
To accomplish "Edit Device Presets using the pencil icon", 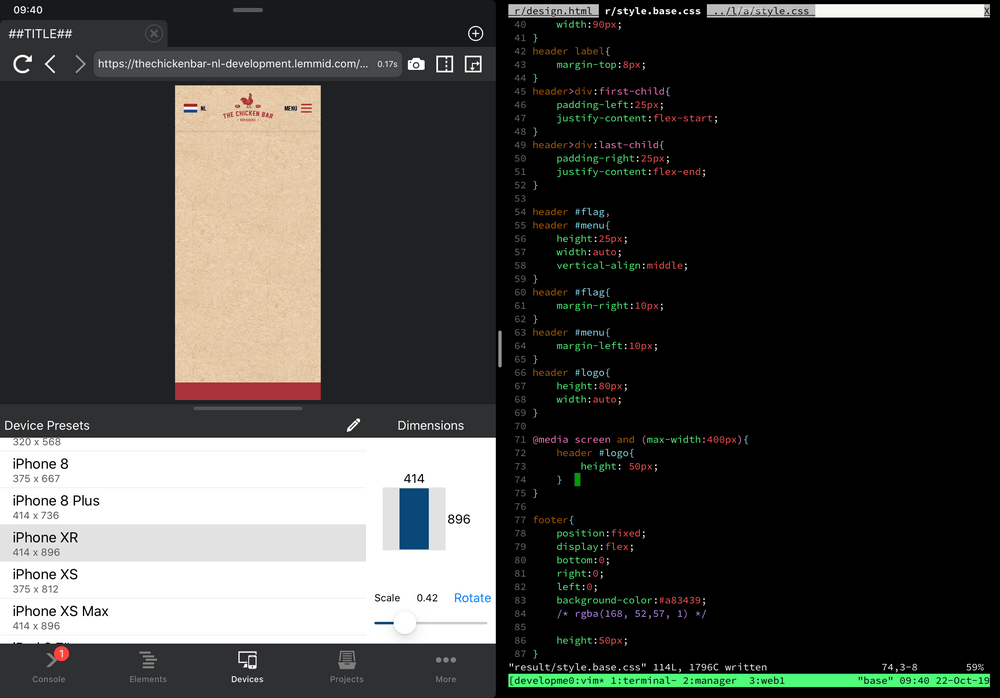I will [354, 425].
